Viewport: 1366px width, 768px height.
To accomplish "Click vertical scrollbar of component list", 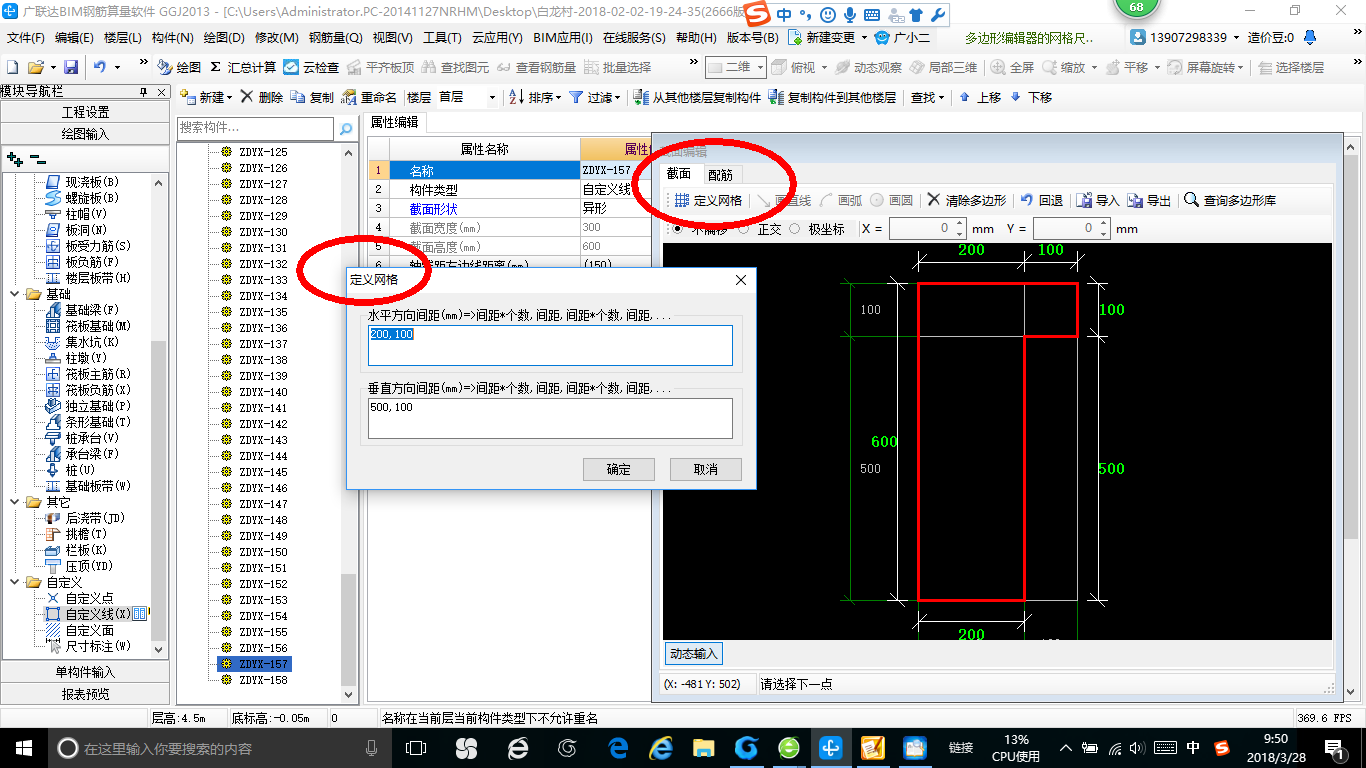I will [348, 632].
